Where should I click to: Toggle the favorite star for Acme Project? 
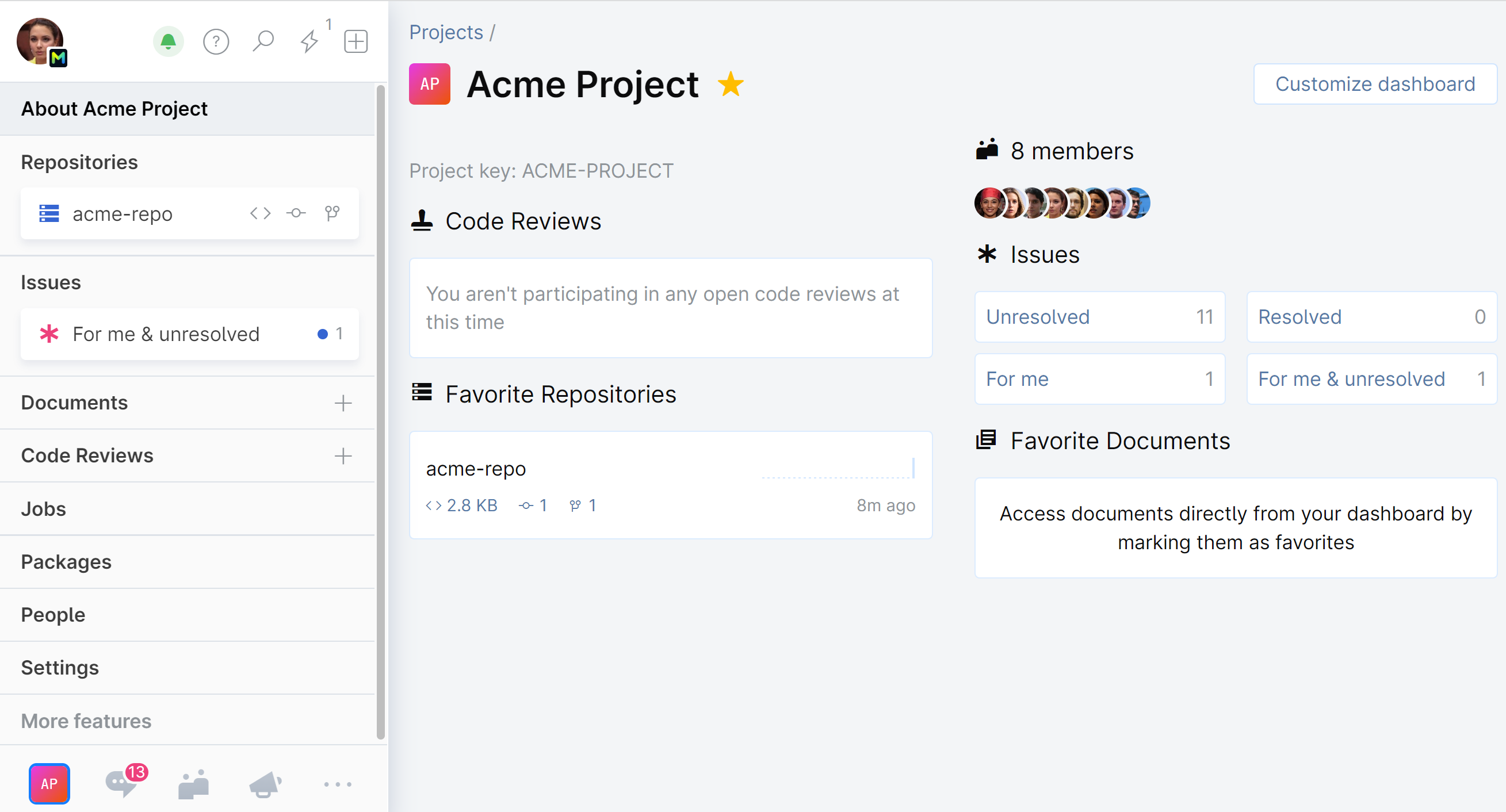coord(731,84)
